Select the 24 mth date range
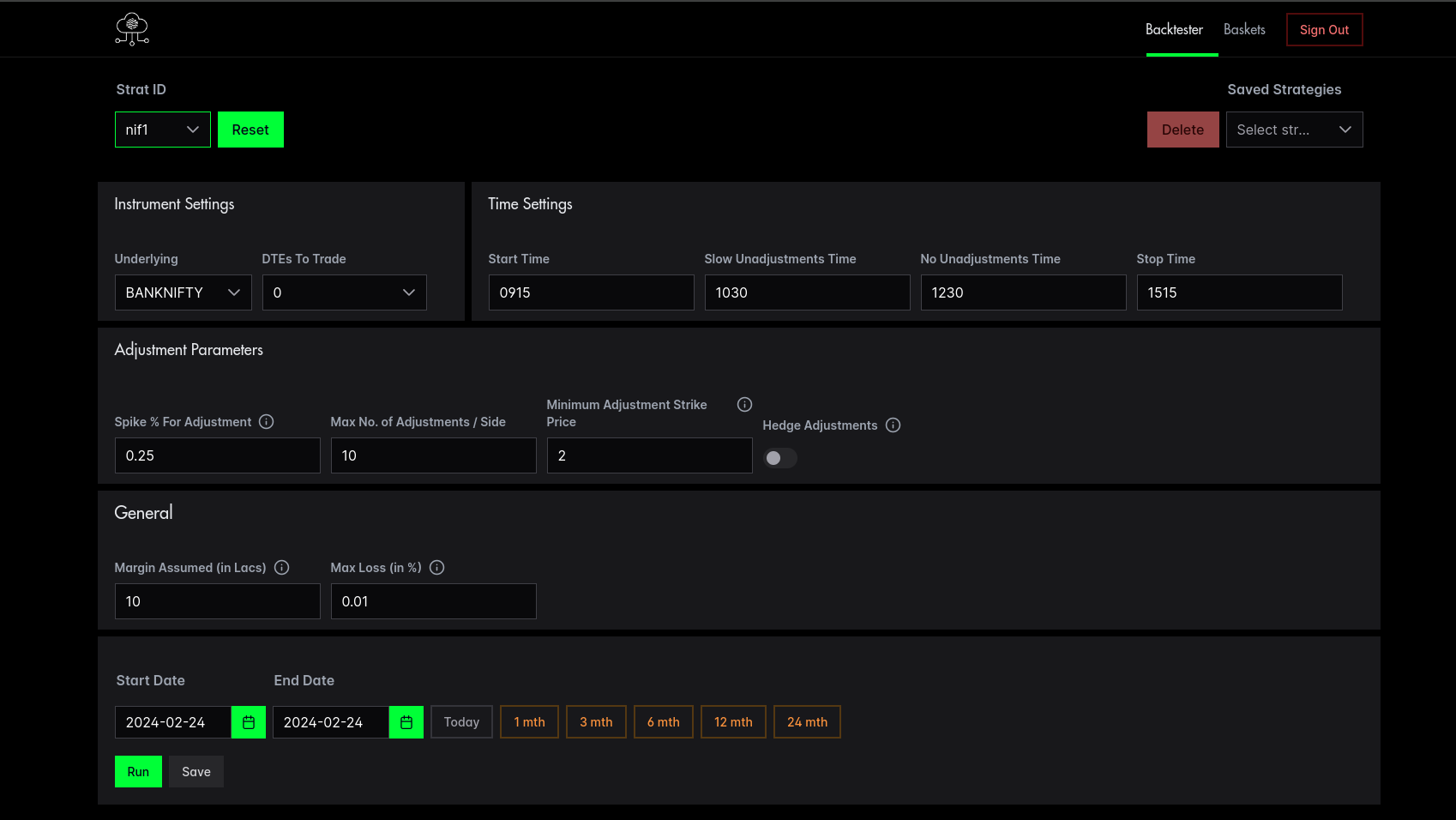The image size is (1456, 820). pyautogui.click(x=807, y=722)
